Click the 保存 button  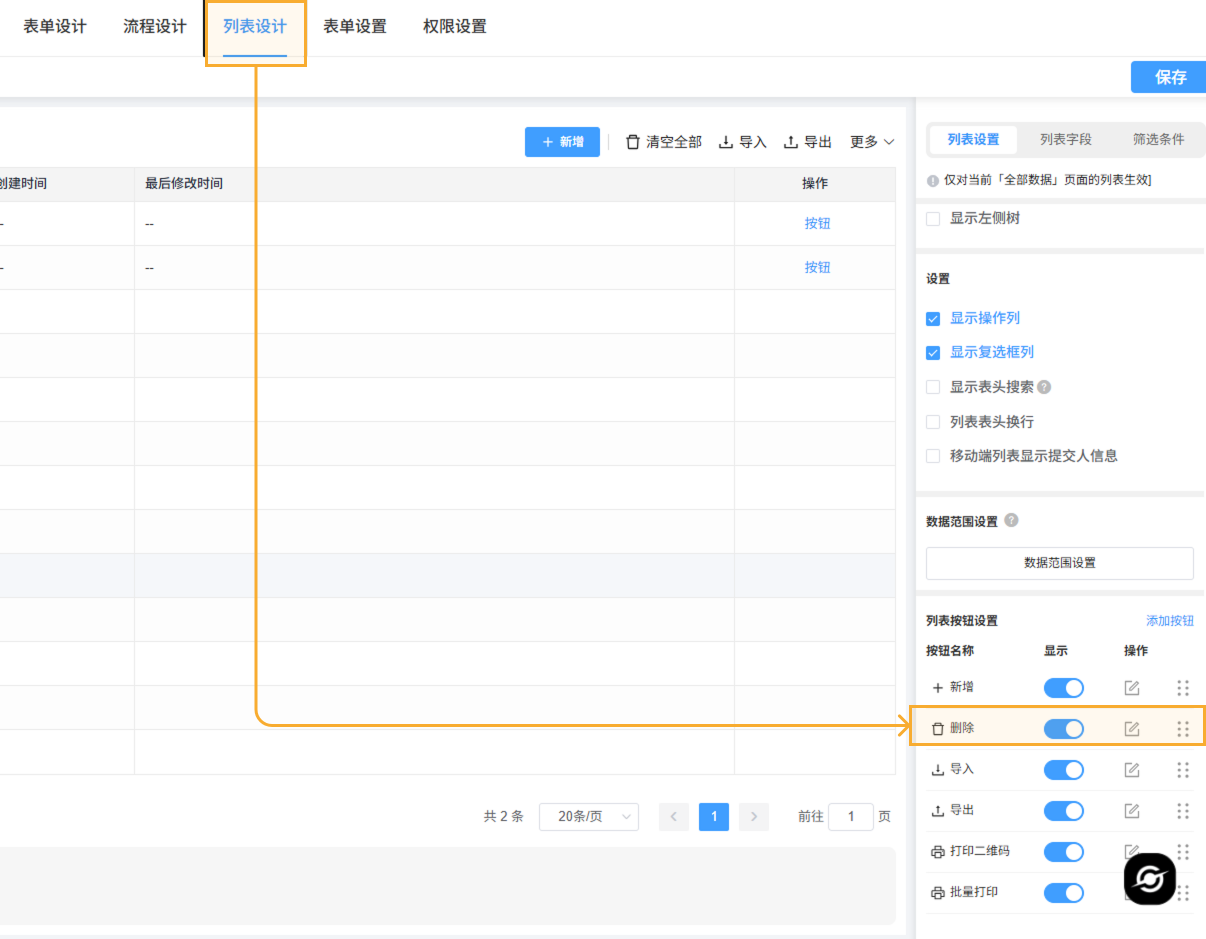pyautogui.click(x=1169, y=77)
